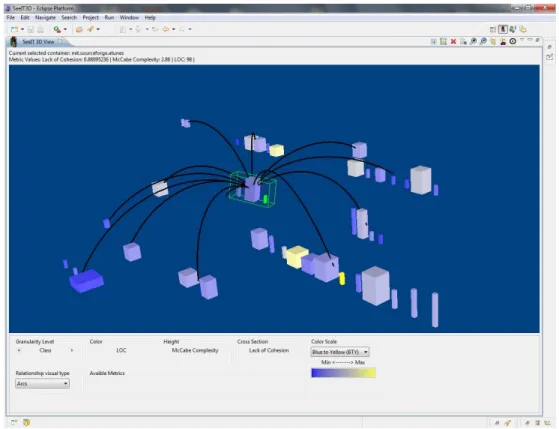The width and height of the screenshot is (559, 429).
Task: Open the Window menu
Action: (129, 17)
